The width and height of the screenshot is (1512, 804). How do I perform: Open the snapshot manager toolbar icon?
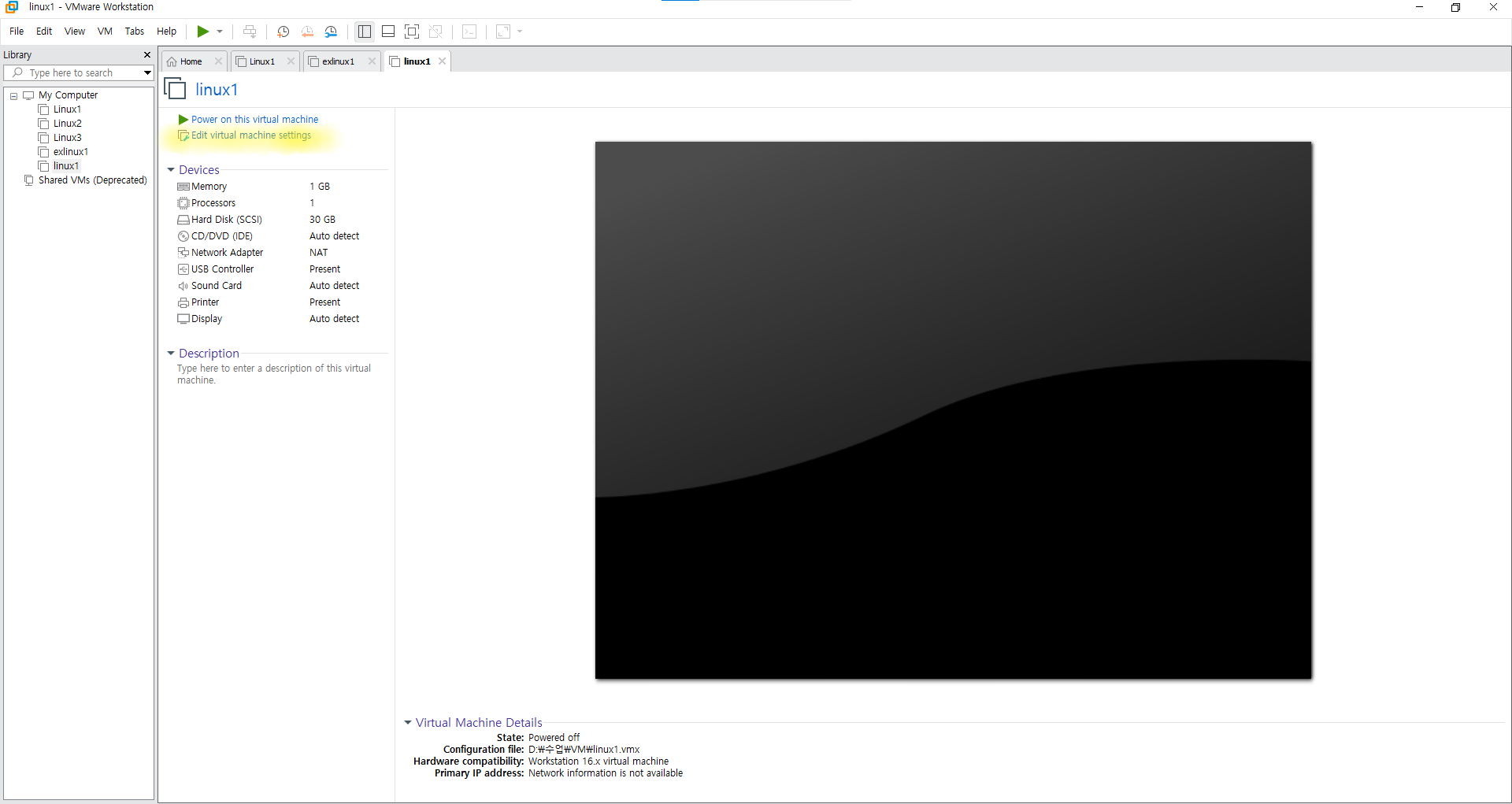click(331, 31)
